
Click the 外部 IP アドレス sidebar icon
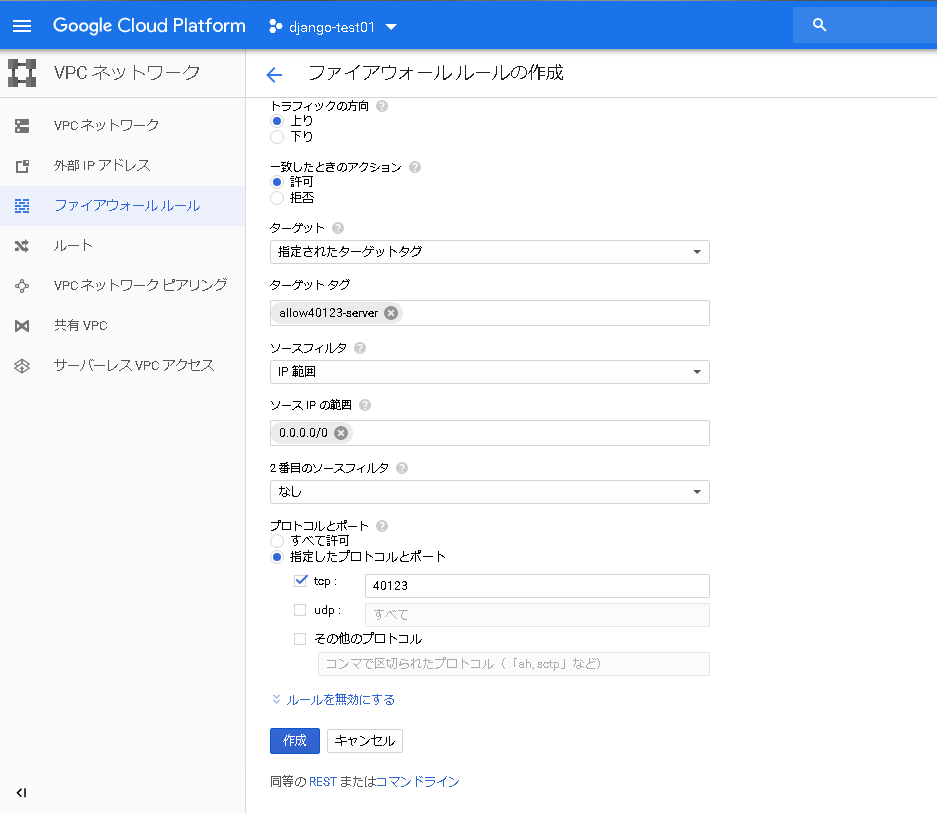(22, 166)
